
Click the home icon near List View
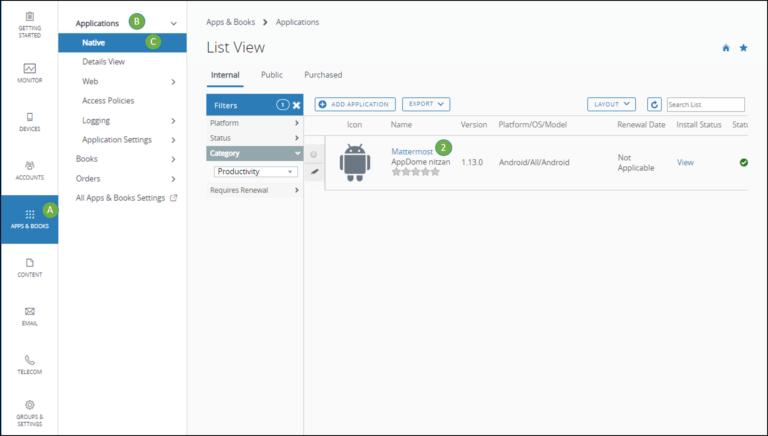pos(725,48)
